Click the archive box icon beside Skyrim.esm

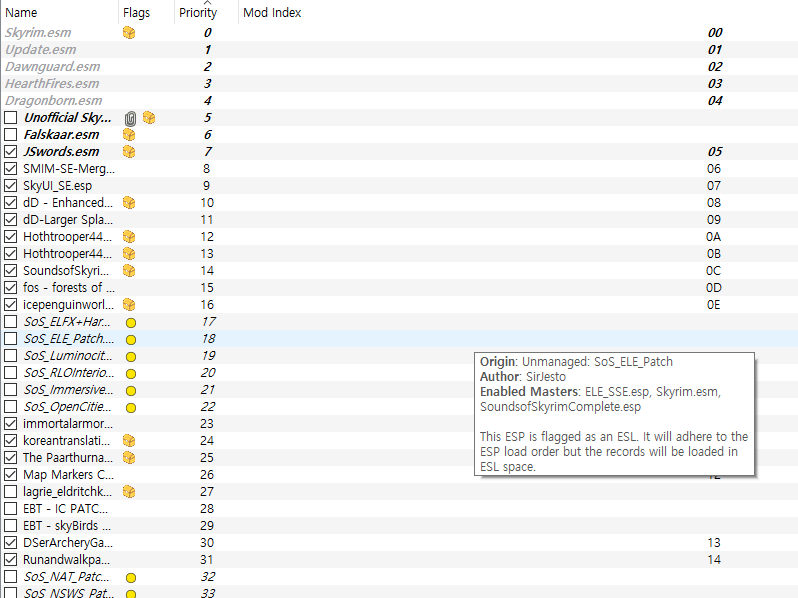click(x=129, y=33)
